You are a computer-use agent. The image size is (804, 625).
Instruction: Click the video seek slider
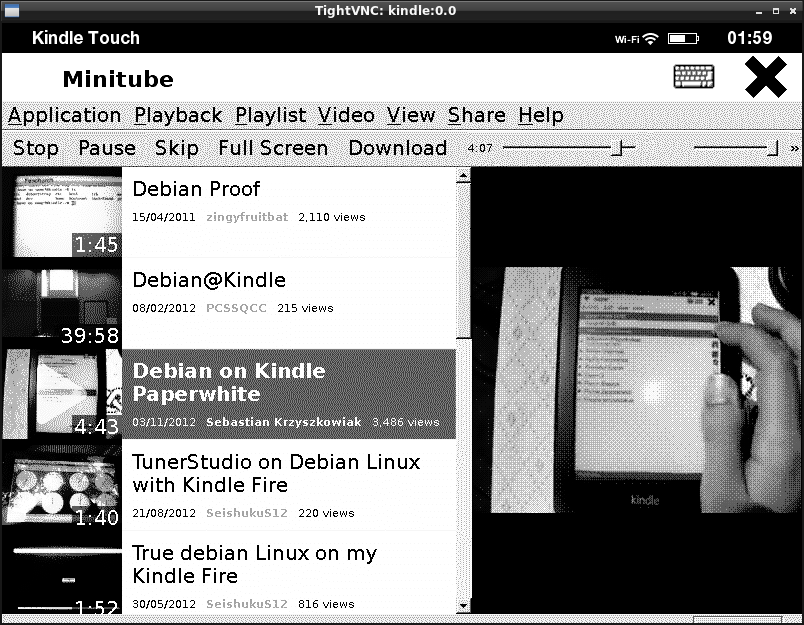[569, 148]
